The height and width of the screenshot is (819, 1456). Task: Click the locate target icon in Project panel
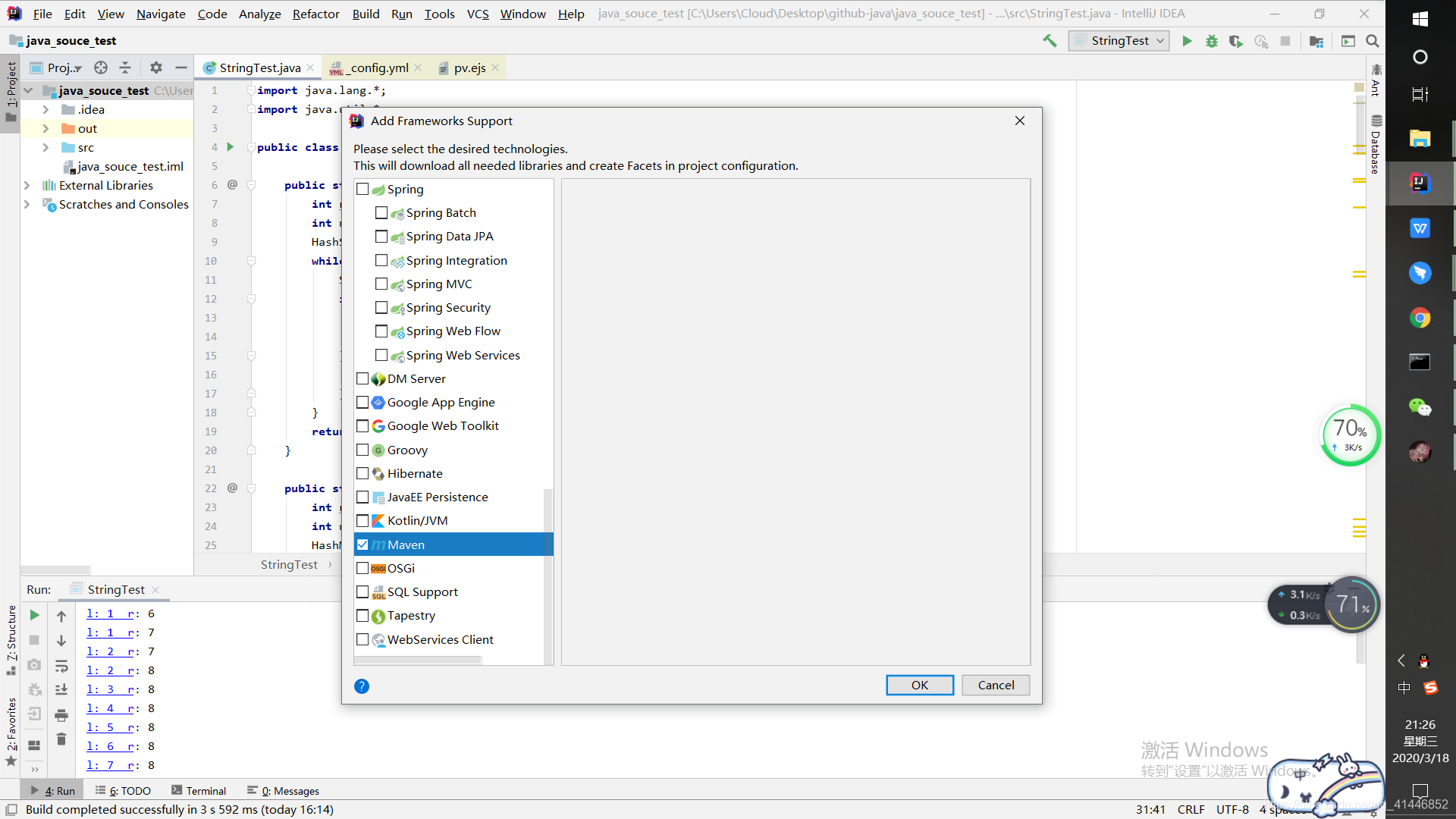[101, 67]
